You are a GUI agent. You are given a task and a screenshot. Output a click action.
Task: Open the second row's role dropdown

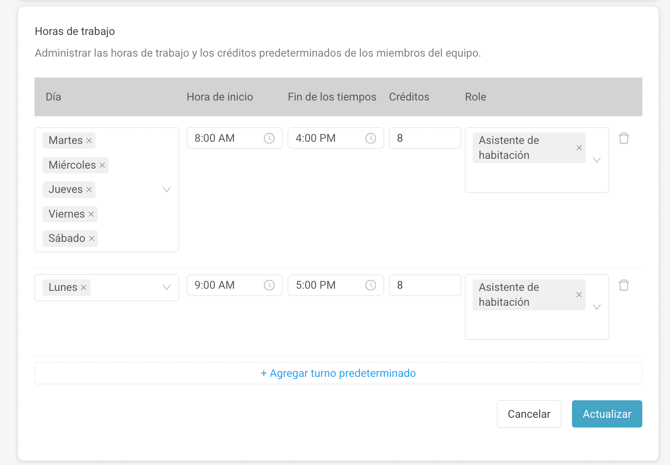(x=597, y=307)
